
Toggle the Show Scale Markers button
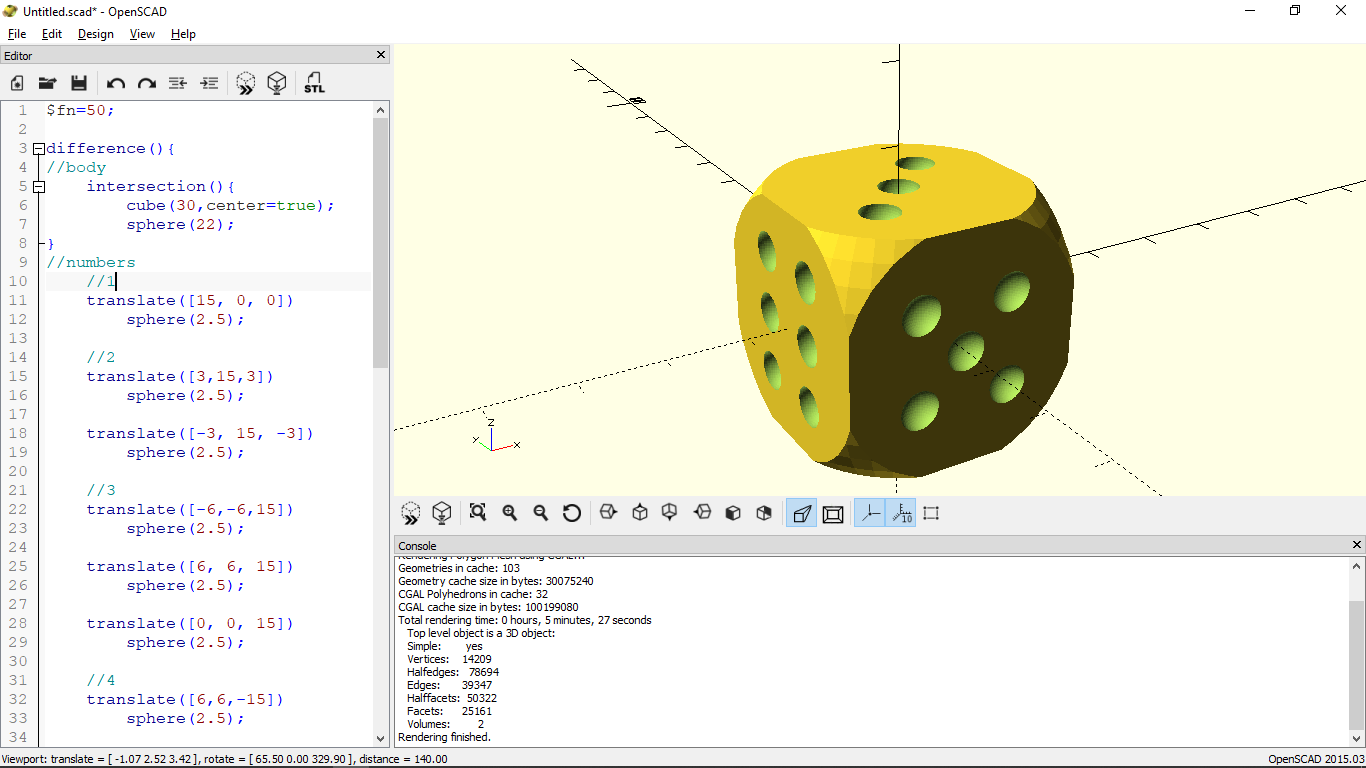click(x=901, y=513)
